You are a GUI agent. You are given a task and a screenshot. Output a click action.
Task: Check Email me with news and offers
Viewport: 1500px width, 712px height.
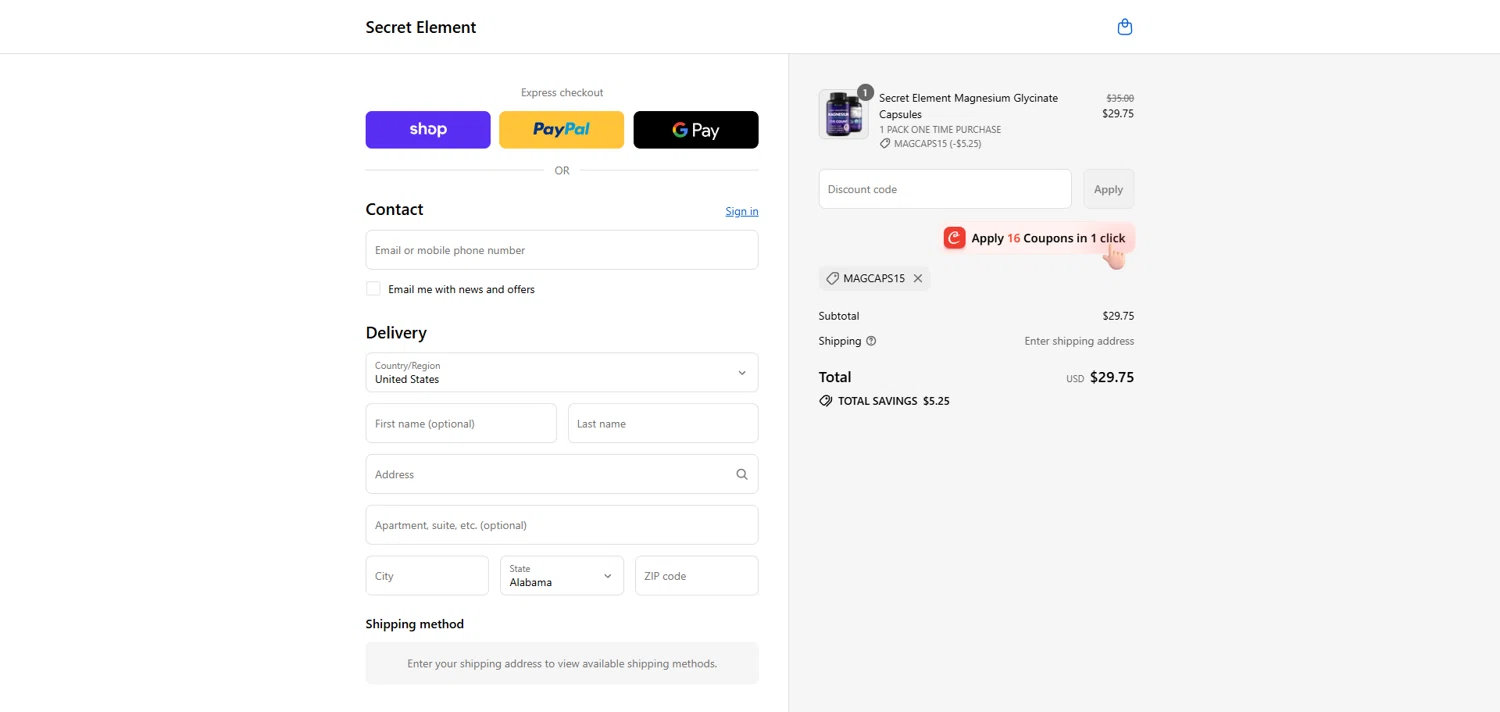[373, 289]
